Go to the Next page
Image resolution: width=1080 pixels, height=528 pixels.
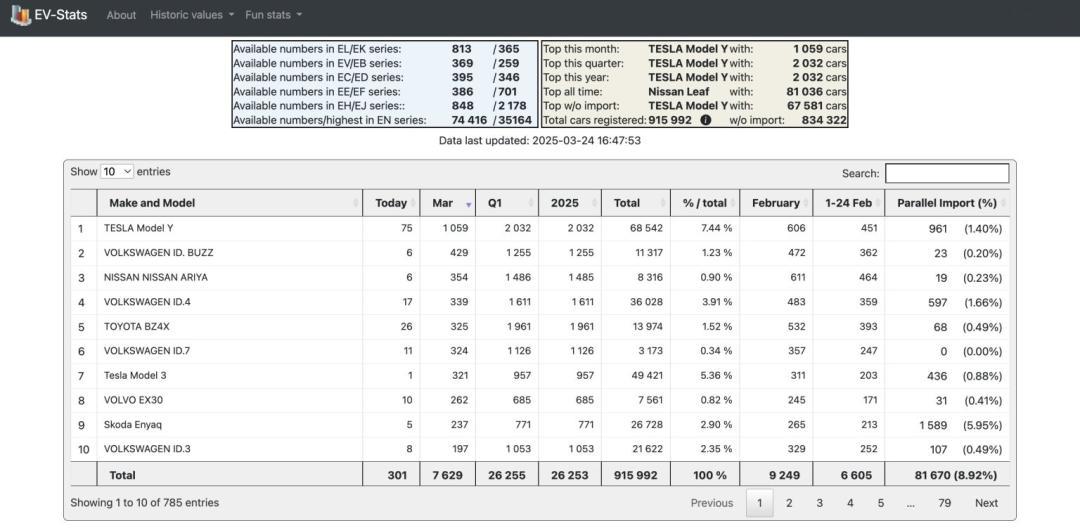(986, 503)
